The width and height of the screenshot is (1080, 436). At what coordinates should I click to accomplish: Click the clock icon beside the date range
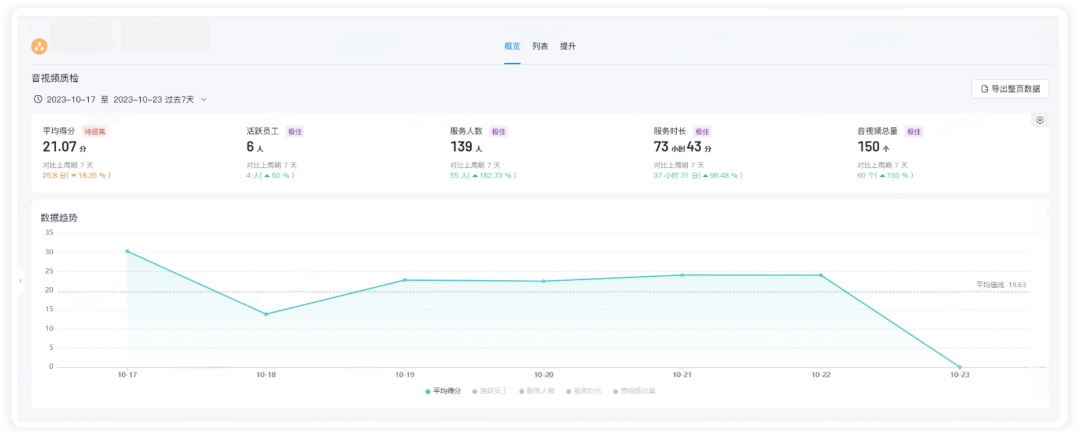pyautogui.click(x=37, y=99)
